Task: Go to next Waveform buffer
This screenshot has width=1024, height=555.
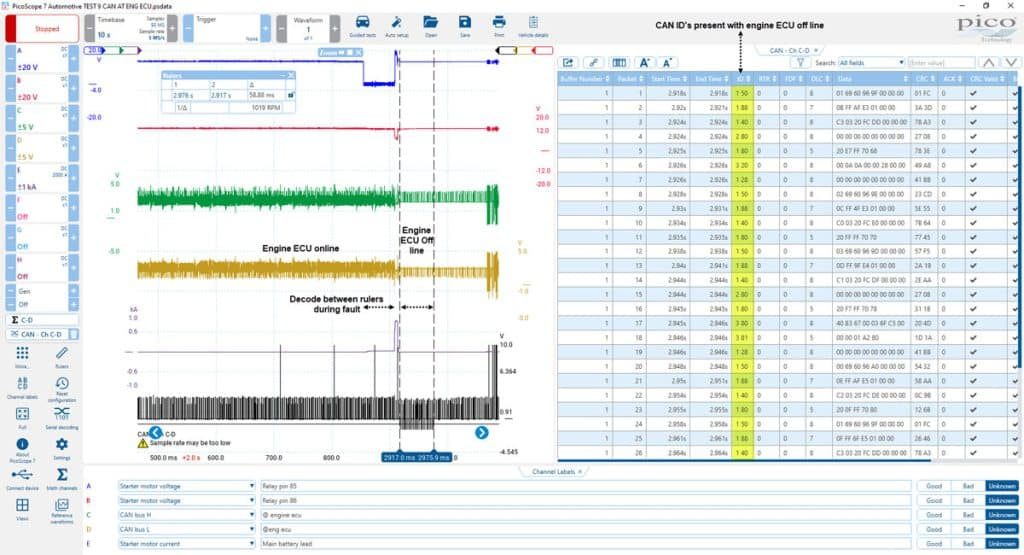Action: [334, 29]
